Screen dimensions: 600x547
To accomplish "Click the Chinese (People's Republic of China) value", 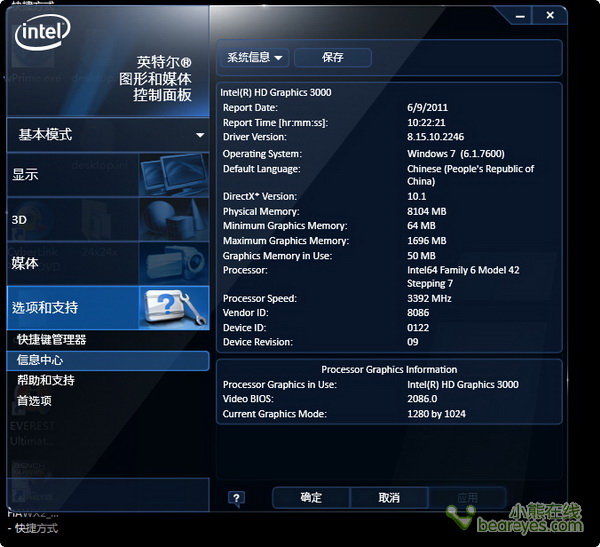I will pos(470,175).
